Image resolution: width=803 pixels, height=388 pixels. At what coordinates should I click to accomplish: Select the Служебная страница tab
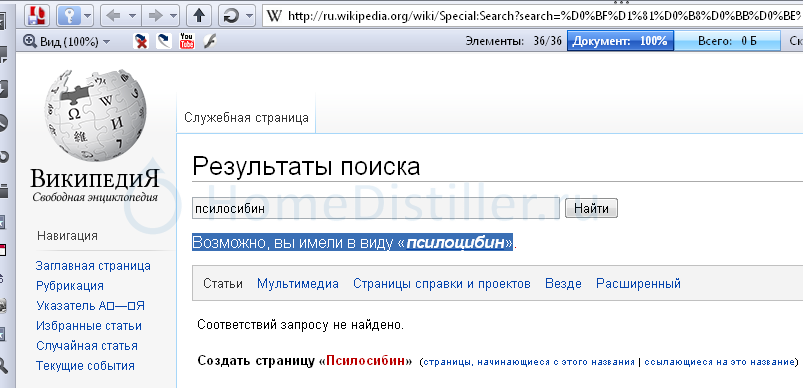click(246, 118)
